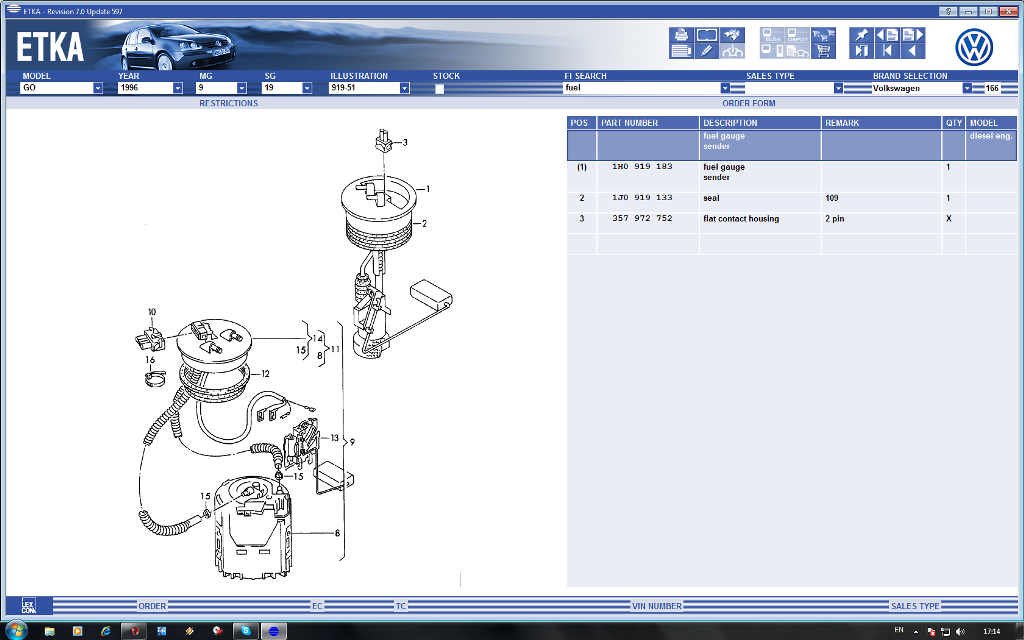
Task: Expand the ILLUSTRATION dropdown 919-51
Action: 404,88
